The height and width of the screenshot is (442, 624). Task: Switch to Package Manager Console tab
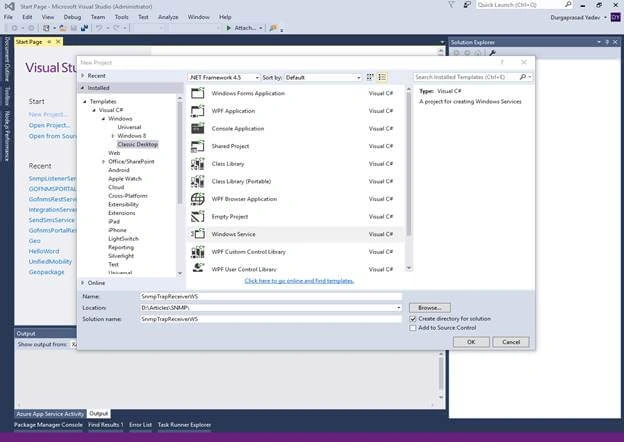[49, 425]
